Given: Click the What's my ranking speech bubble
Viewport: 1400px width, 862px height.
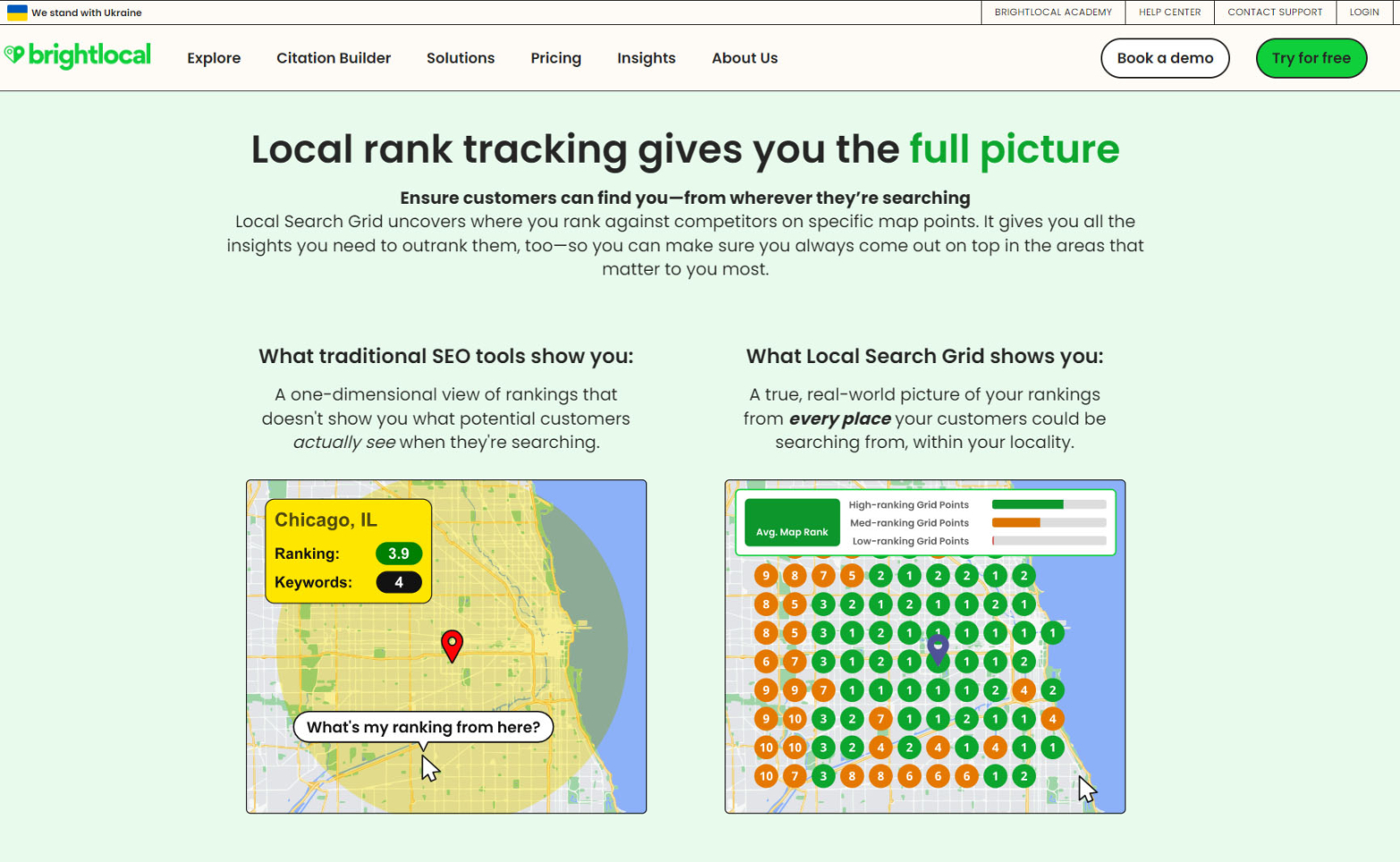Looking at the screenshot, I should [x=423, y=727].
